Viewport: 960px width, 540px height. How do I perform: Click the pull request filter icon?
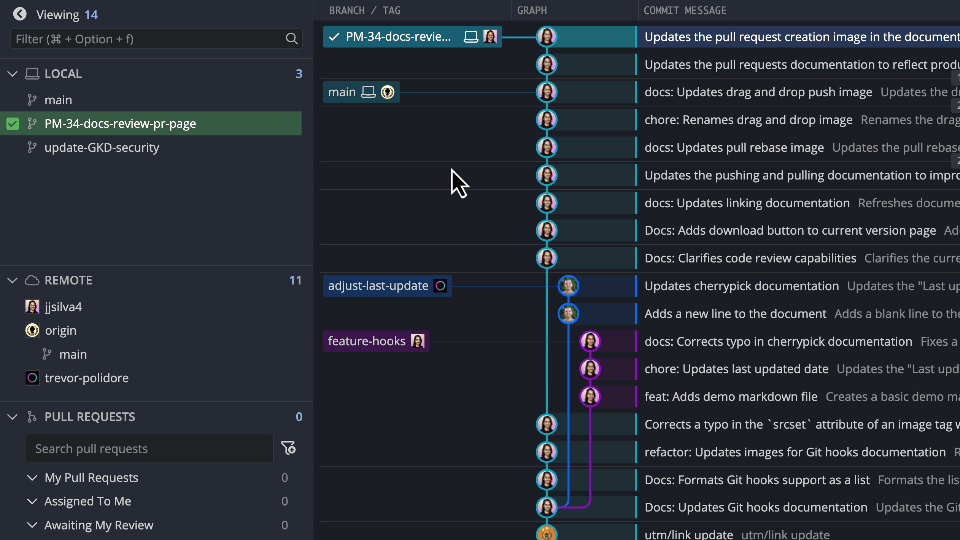(x=288, y=448)
